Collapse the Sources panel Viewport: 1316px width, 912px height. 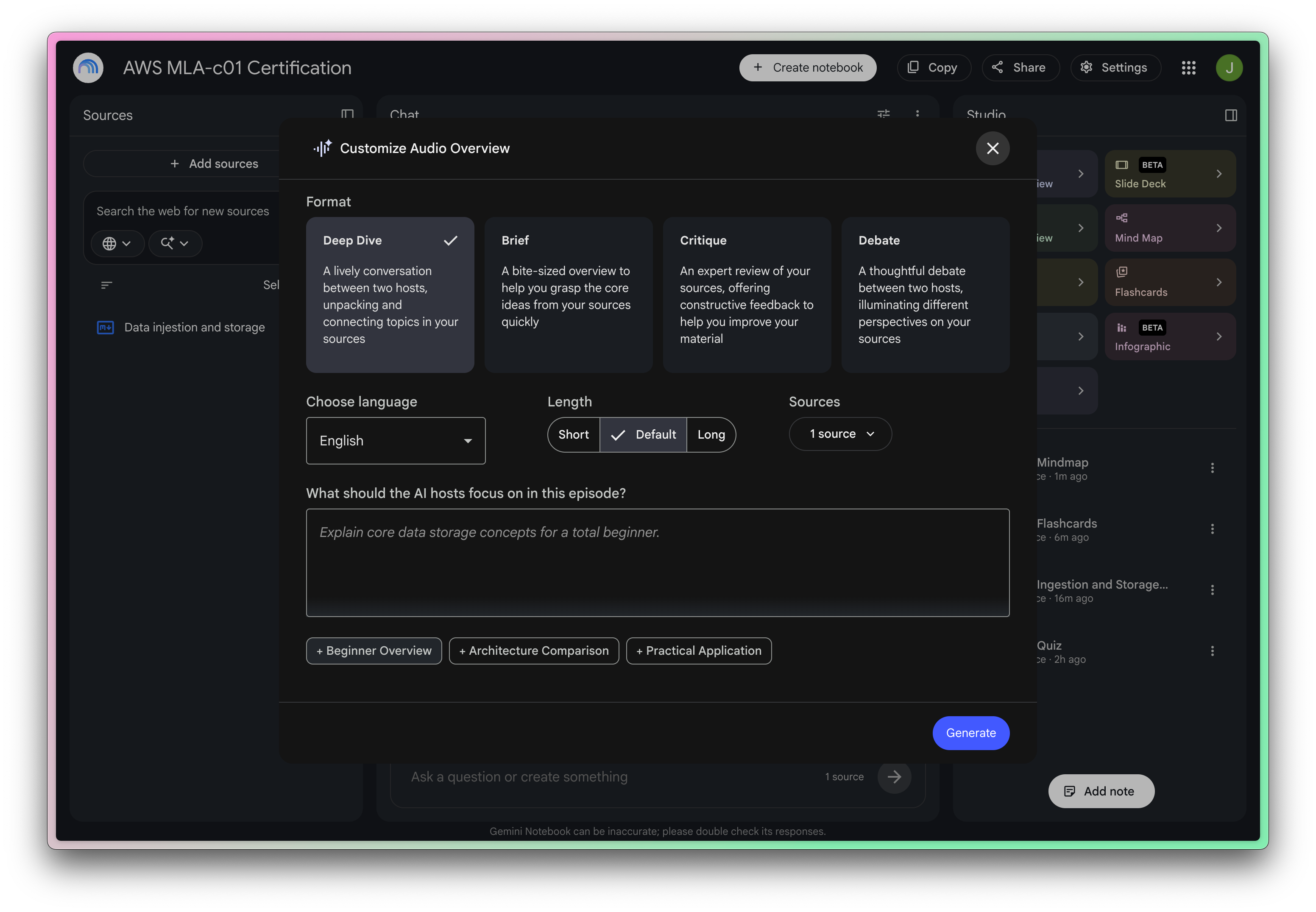pyautogui.click(x=347, y=115)
